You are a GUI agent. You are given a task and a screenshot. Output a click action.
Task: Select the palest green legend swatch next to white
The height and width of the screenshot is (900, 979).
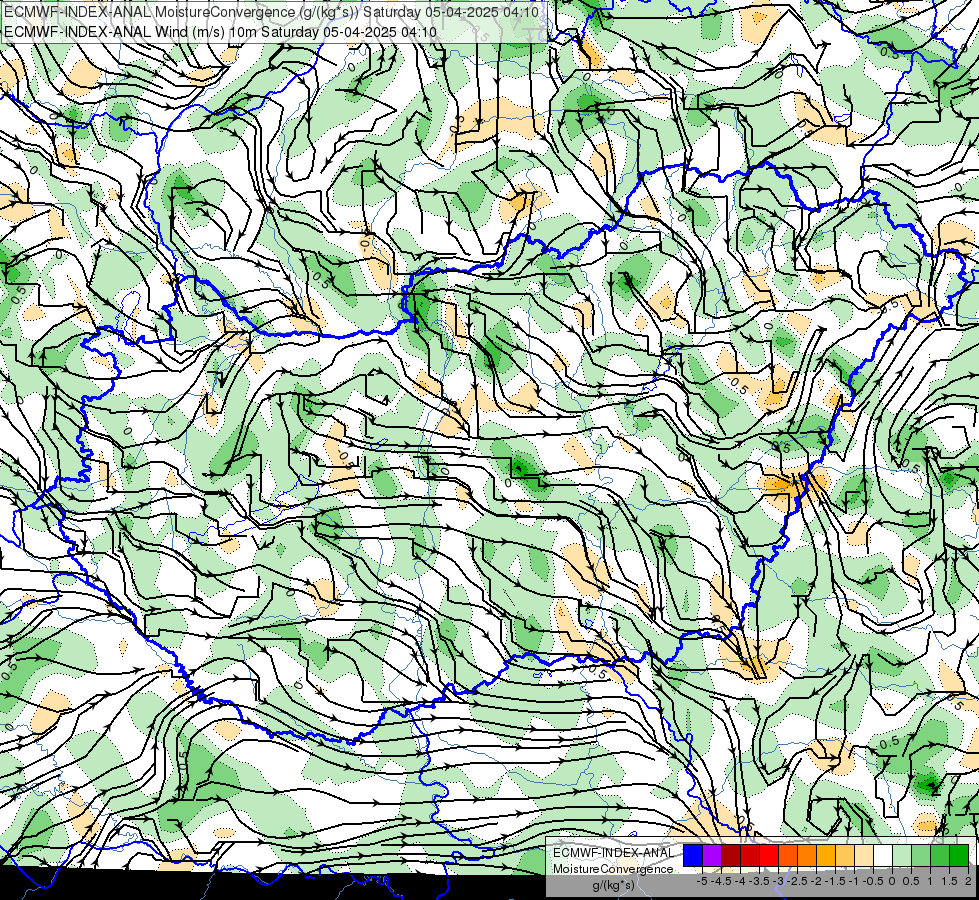click(x=902, y=855)
